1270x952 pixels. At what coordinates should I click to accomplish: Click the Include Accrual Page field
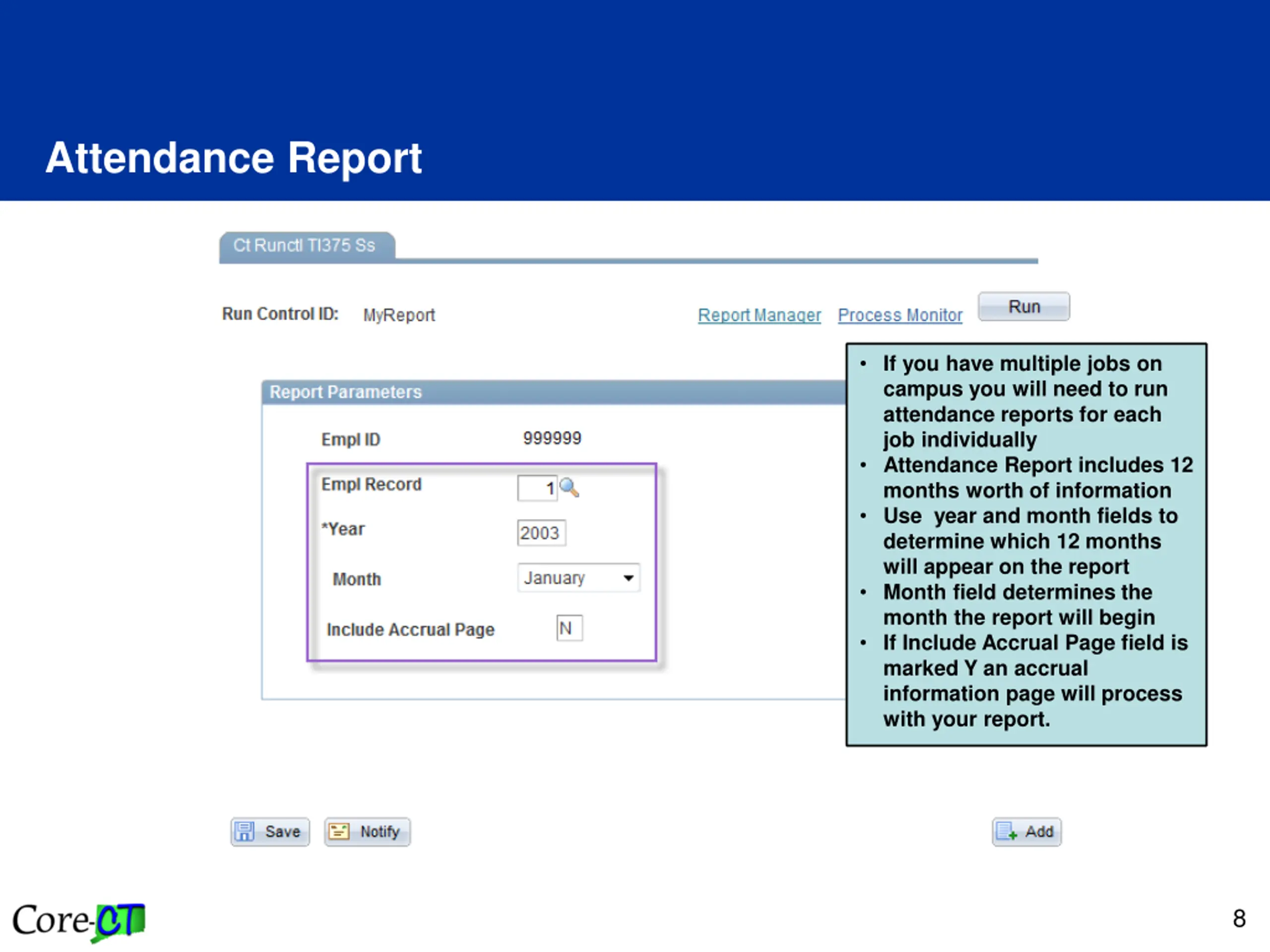(x=570, y=628)
